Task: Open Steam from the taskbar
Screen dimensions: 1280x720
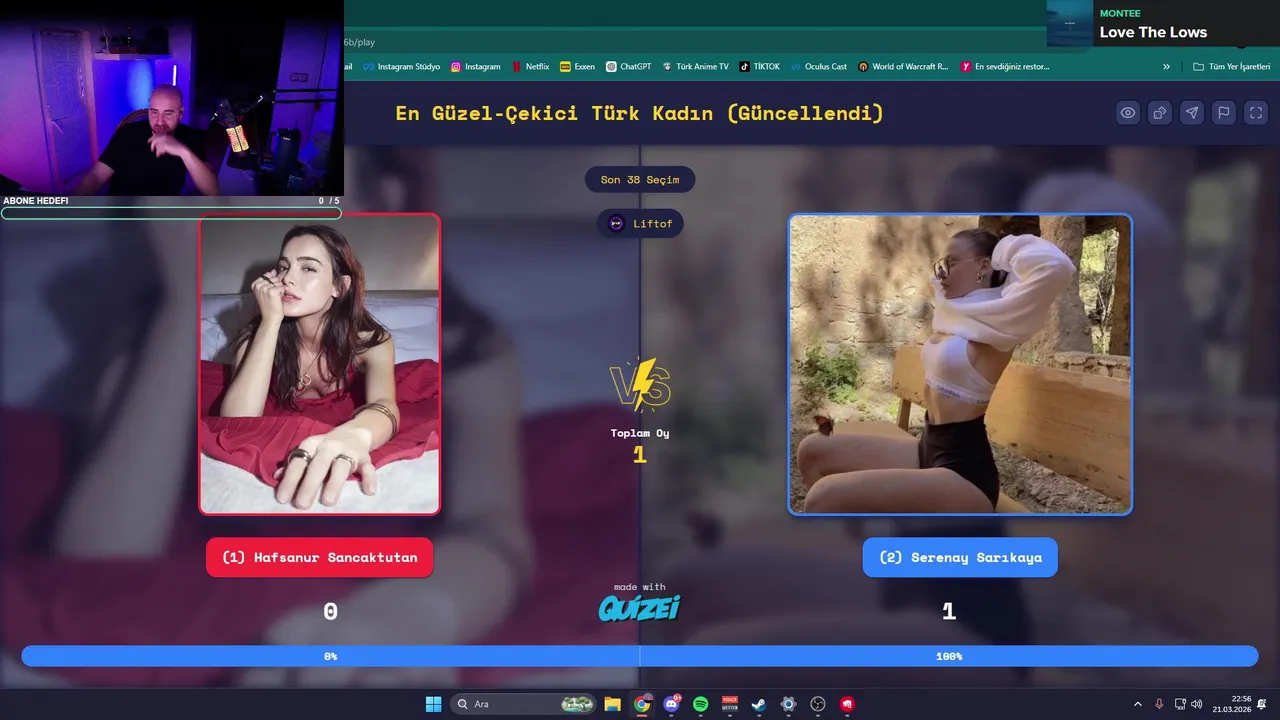Action: tap(759, 704)
